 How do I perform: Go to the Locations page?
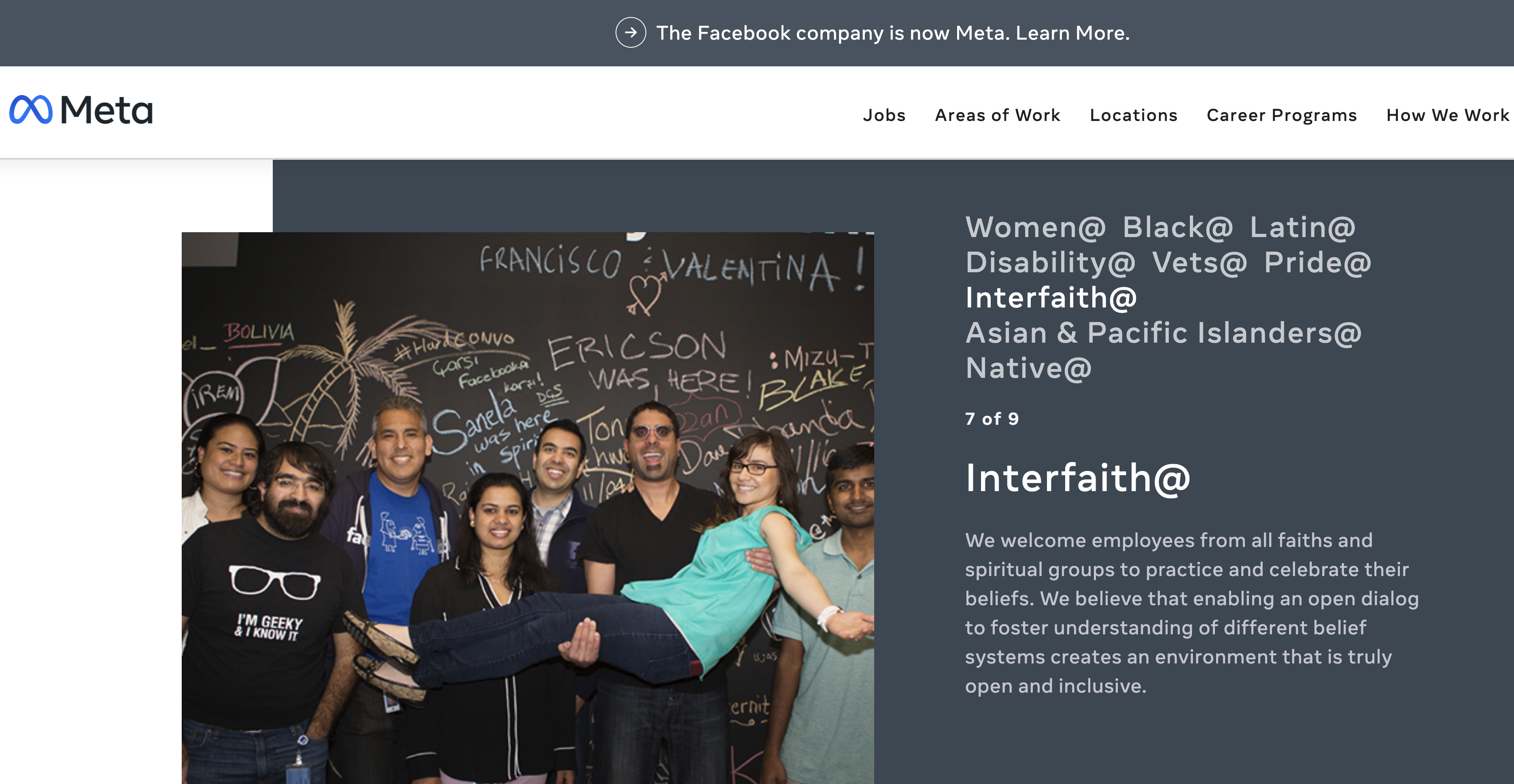(x=1133, y=115)
